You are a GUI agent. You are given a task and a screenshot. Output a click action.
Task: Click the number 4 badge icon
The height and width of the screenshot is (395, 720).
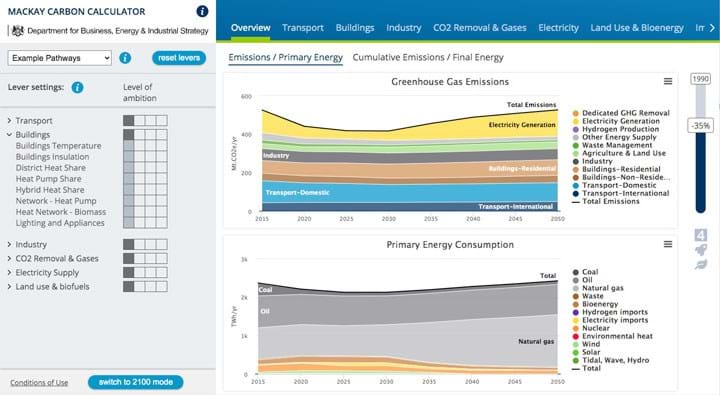[701, 235]
